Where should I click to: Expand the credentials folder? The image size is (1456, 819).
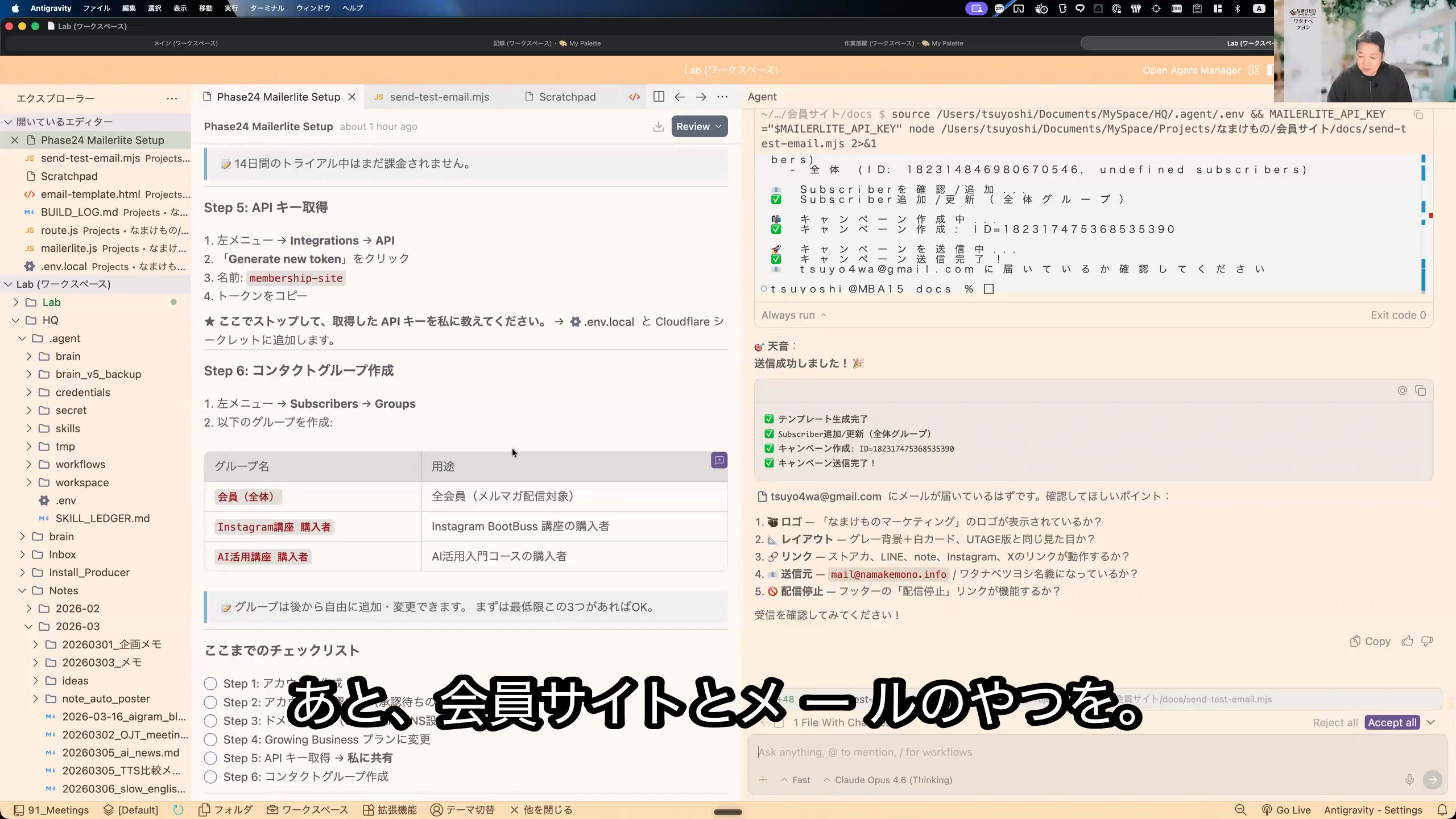pyautogui.click(x=82, y=392)
